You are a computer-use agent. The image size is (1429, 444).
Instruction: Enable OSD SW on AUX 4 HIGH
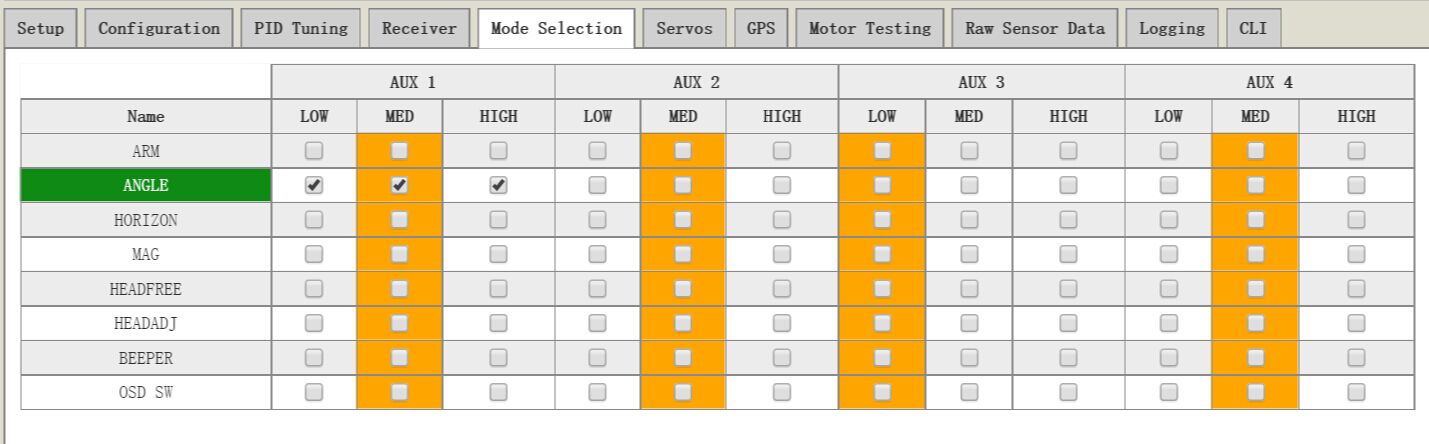tap(1356, 392)
